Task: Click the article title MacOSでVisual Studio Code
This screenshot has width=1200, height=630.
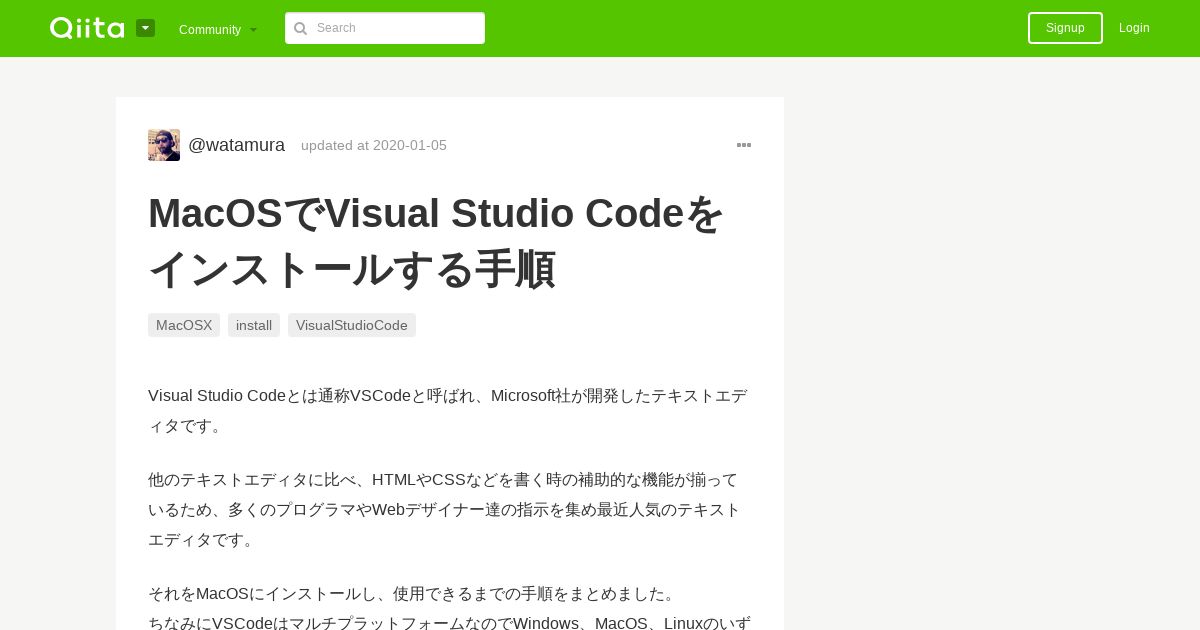Action: (436, 241)
